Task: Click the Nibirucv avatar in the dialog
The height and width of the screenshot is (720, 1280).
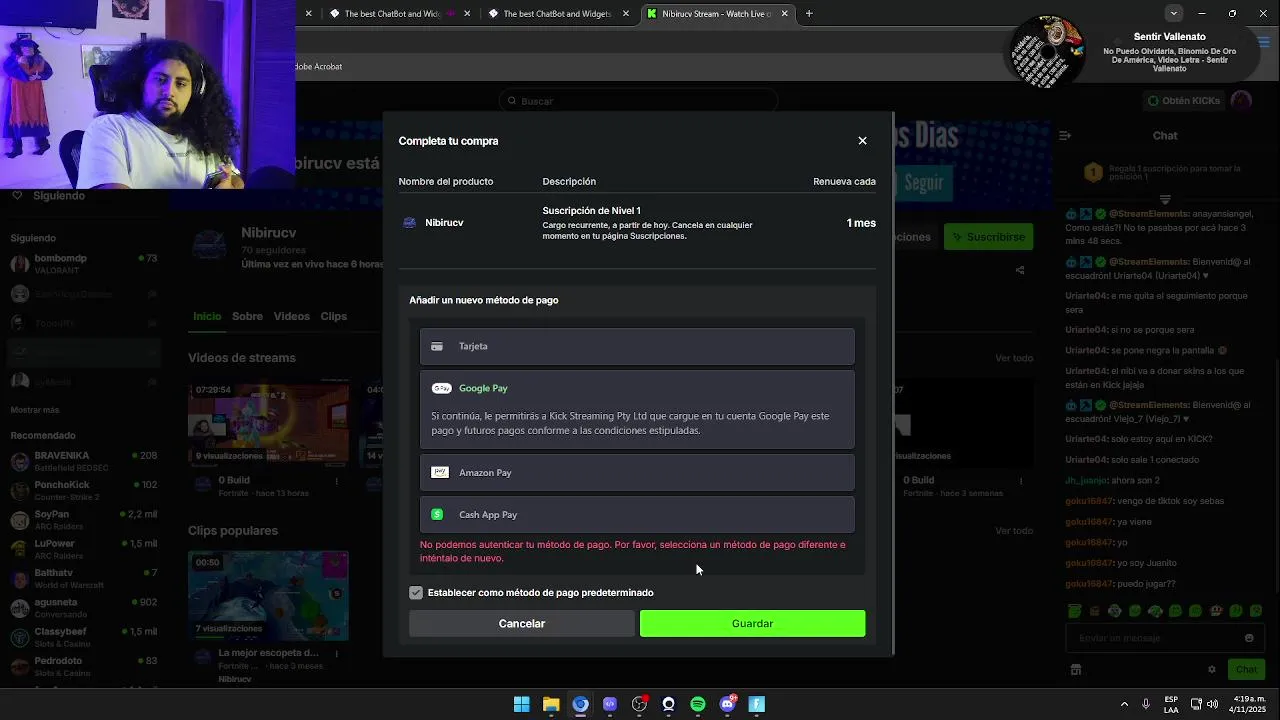Action: (x=409, y=223)
